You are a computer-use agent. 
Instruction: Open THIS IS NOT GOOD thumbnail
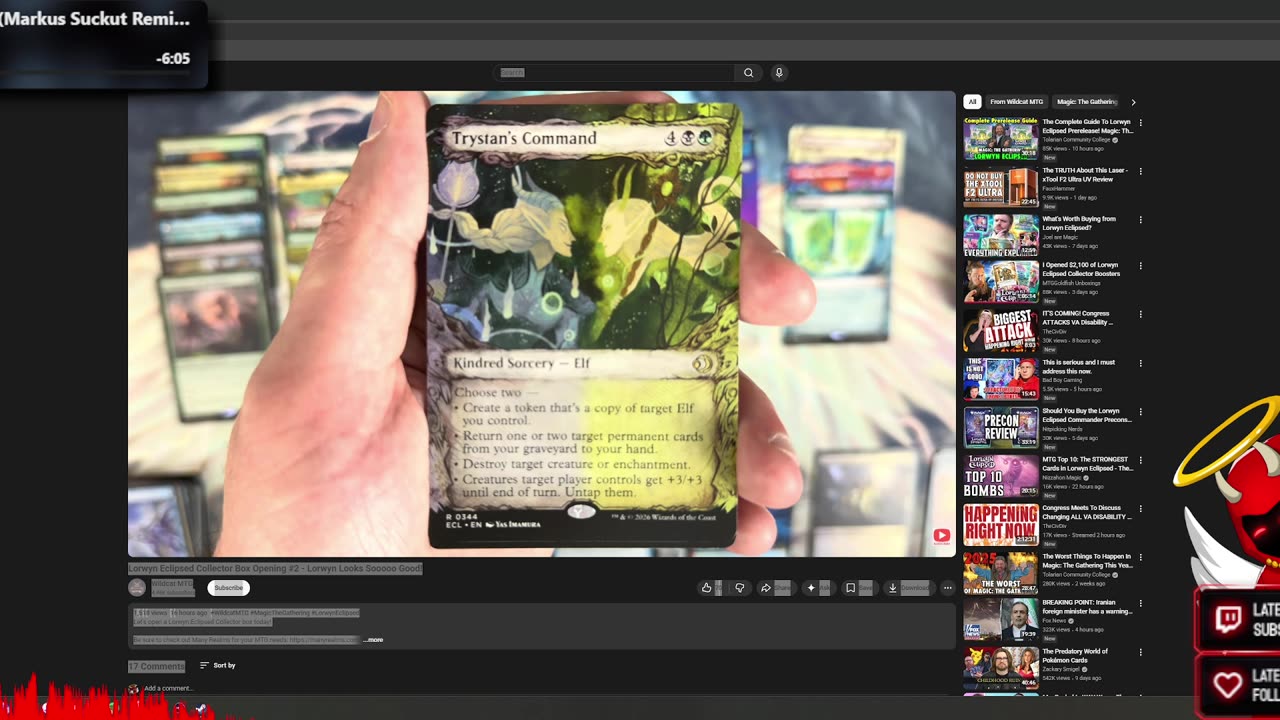[1001, 379]
